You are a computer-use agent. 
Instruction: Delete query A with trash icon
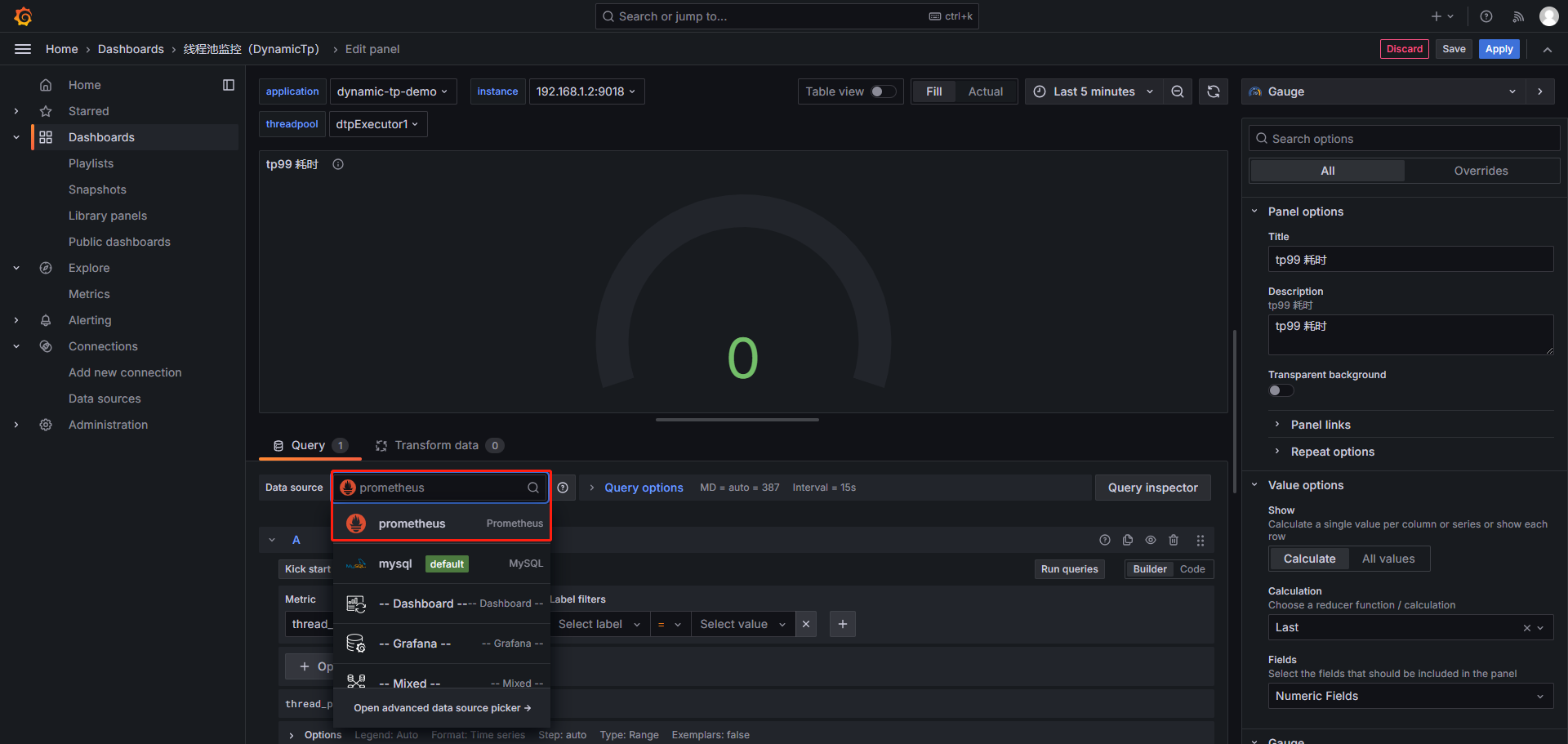[x=1174, y=540]
